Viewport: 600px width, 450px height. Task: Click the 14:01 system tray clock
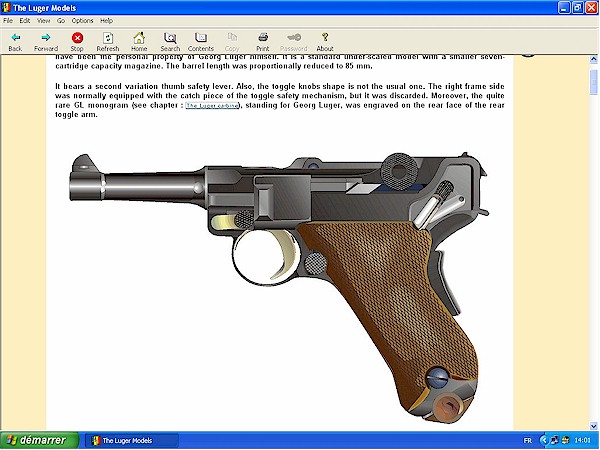coord(582,440)
